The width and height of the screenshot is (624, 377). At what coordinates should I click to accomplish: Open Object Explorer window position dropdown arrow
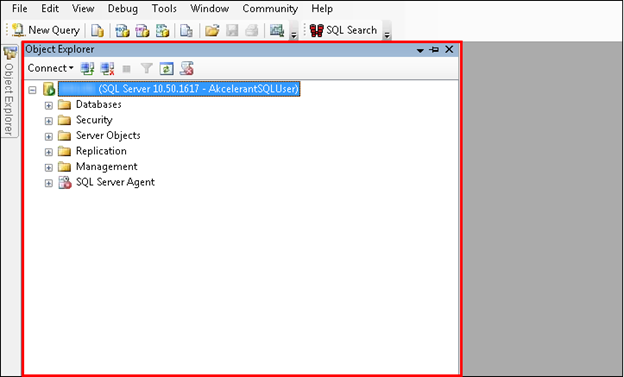point(420,50)
